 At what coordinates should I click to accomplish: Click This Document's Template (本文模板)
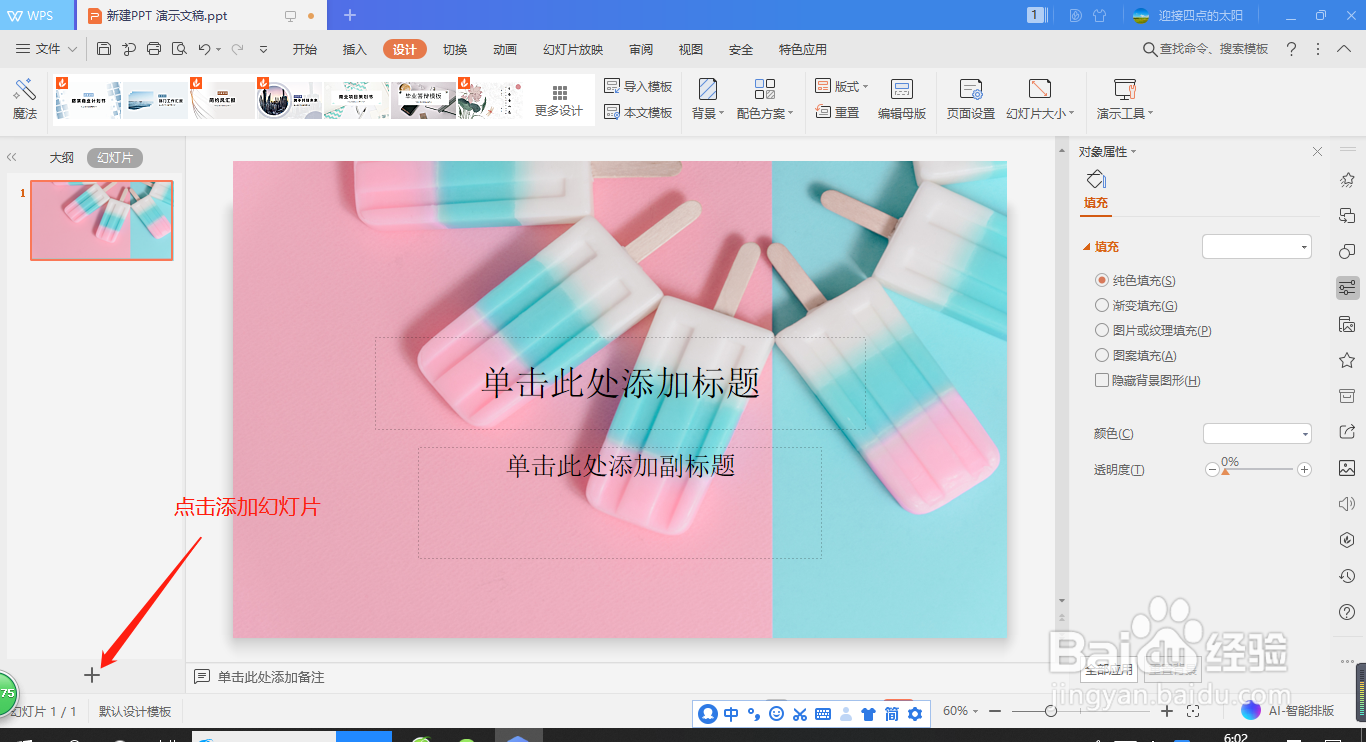[638, 113]
